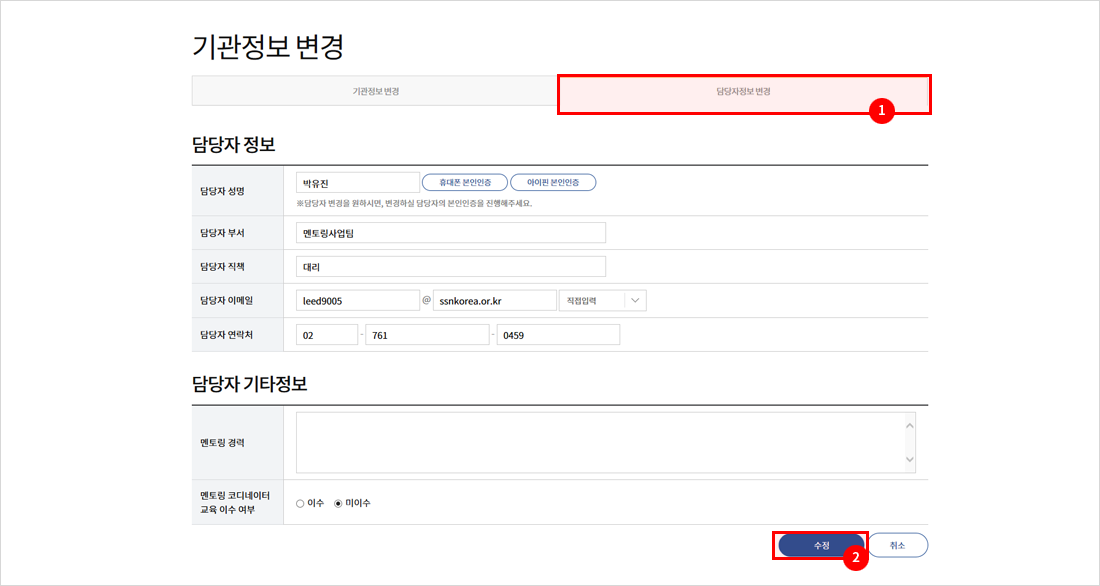Click the email ID field leed9005
Viewport: 1100px width, 586px height.
(358, 301)
